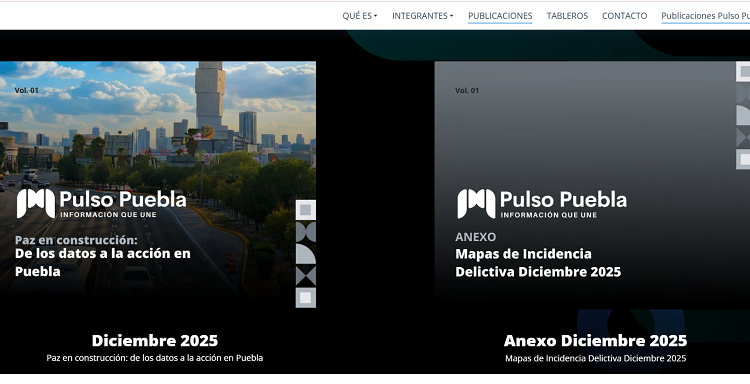Open Publicaciones Pulso Puebla nav link
750x384 pixels.
pos(706,16)
